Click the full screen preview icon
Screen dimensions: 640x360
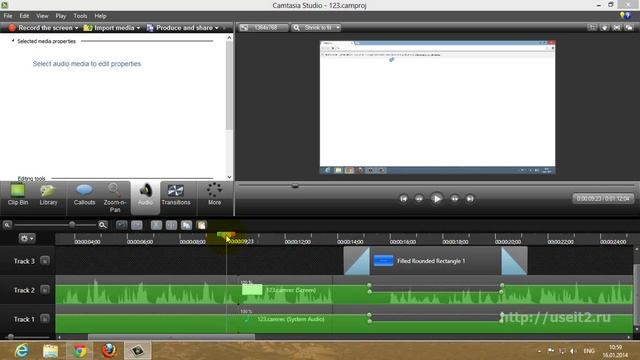(617, 27)
